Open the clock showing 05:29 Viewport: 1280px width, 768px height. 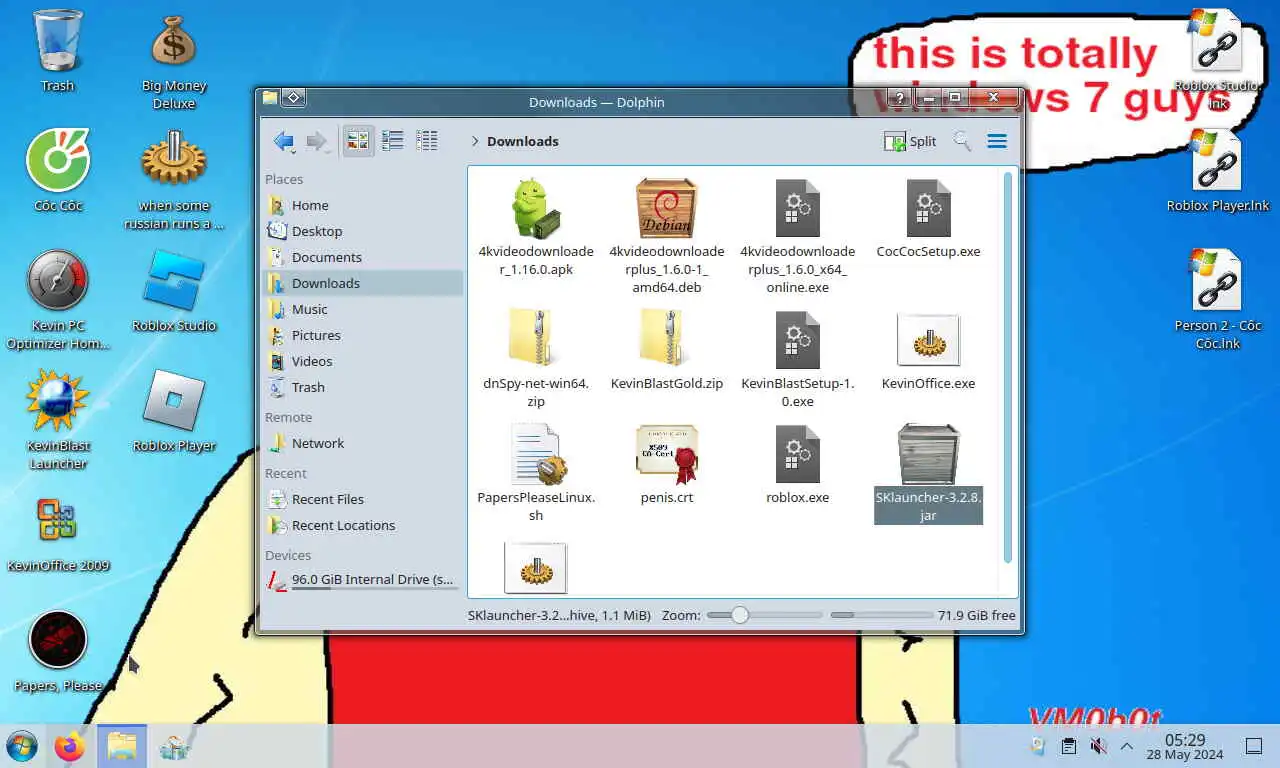pos(1185,746)
